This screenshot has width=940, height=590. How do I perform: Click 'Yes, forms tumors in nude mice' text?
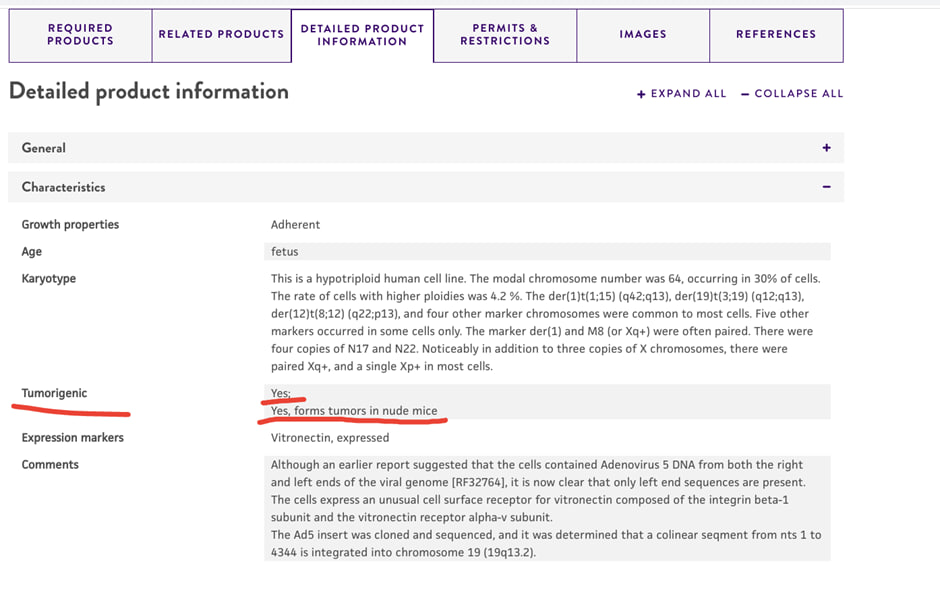click(354, 411)
